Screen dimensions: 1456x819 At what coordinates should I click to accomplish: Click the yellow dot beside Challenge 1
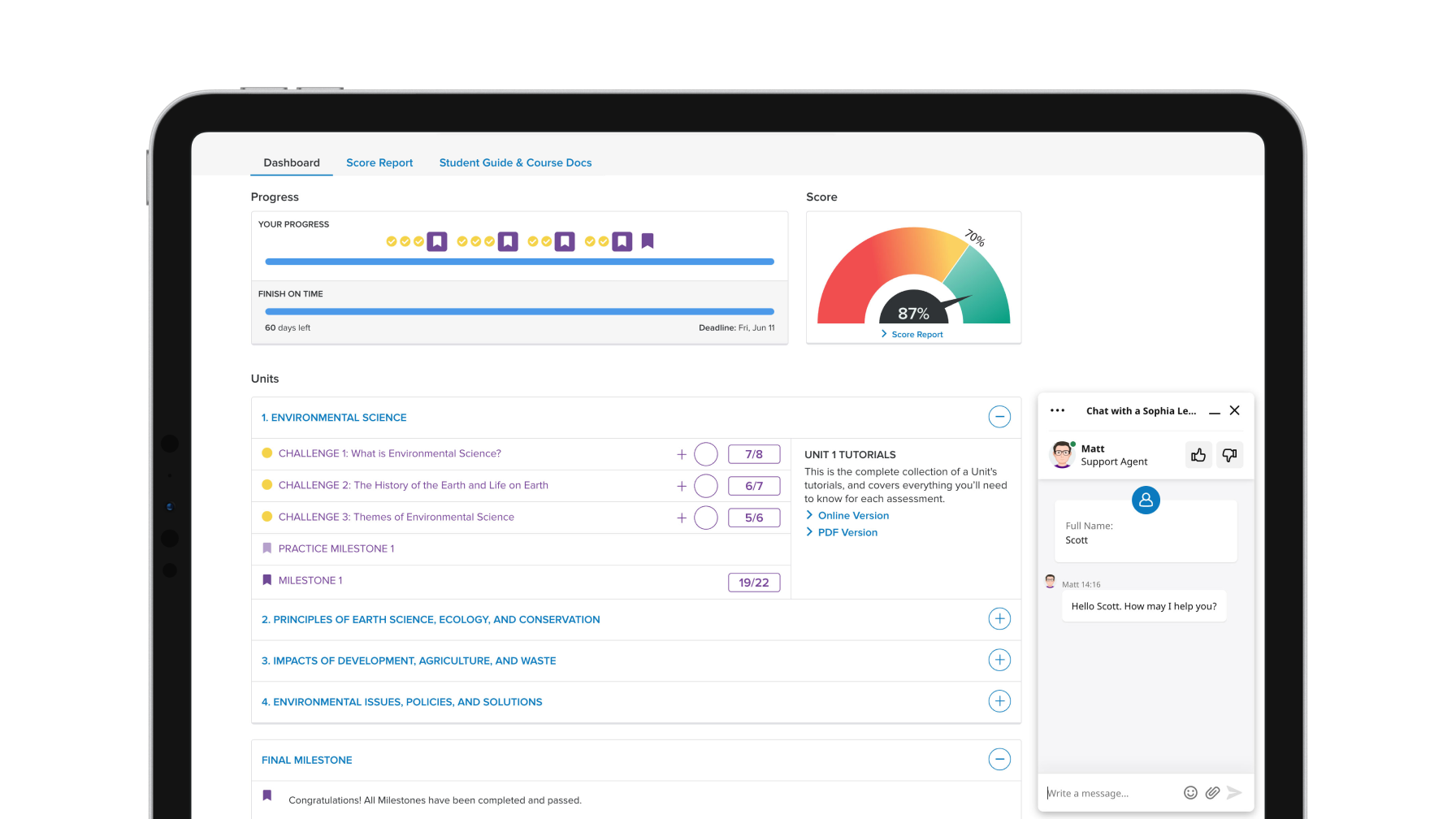coord(266,453)
